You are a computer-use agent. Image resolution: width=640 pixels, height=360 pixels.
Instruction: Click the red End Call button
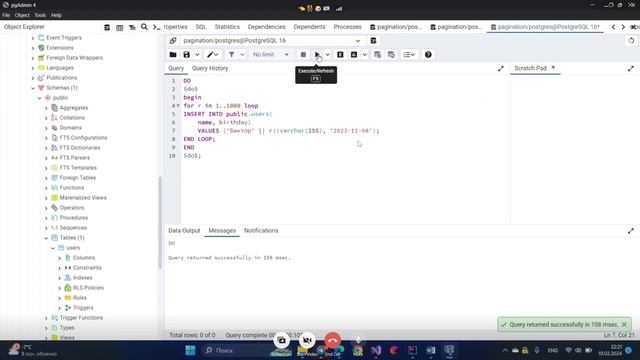pyautogui.click(x=333, y=340)
